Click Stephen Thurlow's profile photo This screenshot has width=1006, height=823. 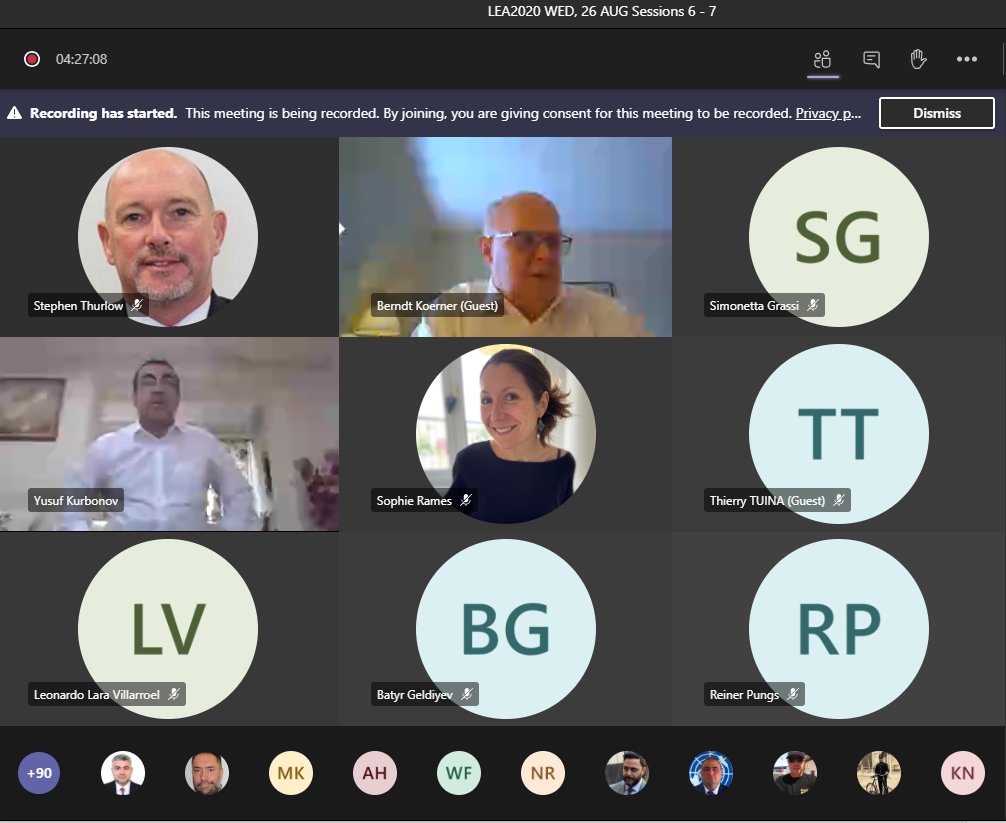(x=168, y=237)
